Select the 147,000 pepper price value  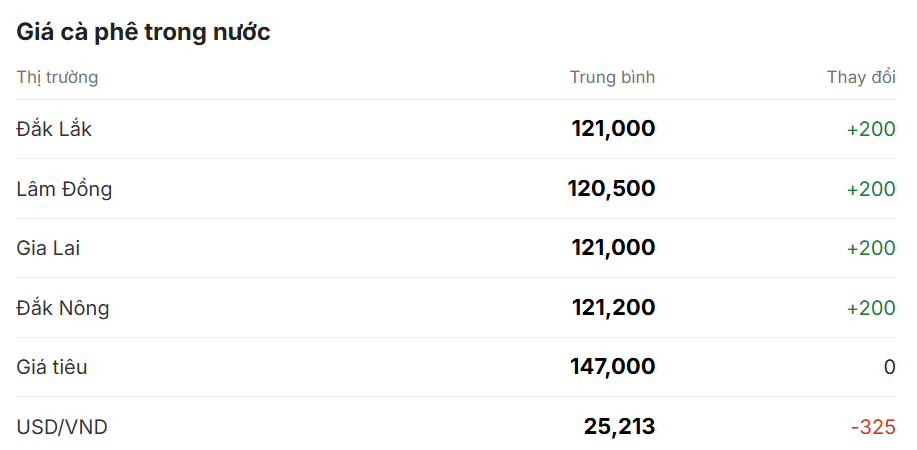coord(612,367)
